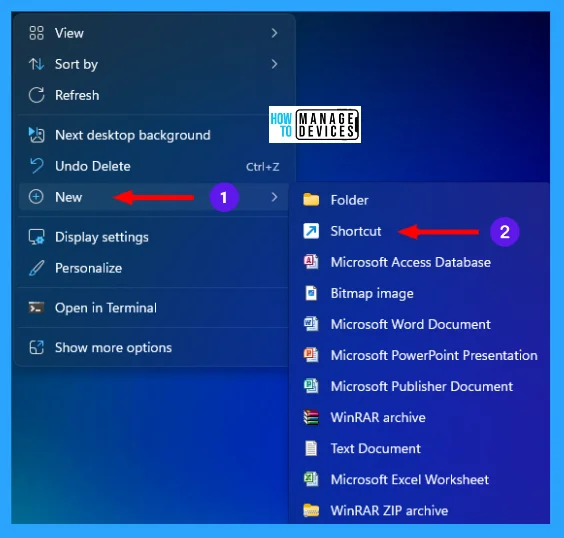Click the Show more options expand icon

pyautogui.click(x=36, y=347)
